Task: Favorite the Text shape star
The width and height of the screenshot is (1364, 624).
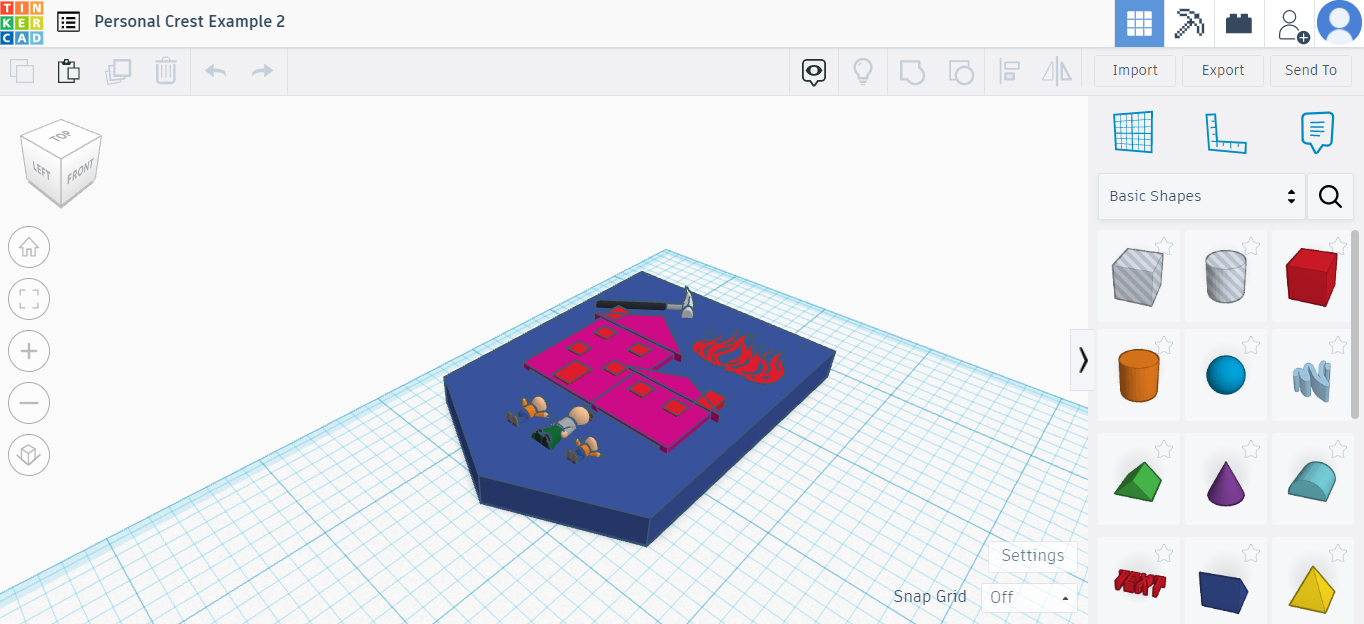Action: pyautogui.click(x=1164, y=552)
